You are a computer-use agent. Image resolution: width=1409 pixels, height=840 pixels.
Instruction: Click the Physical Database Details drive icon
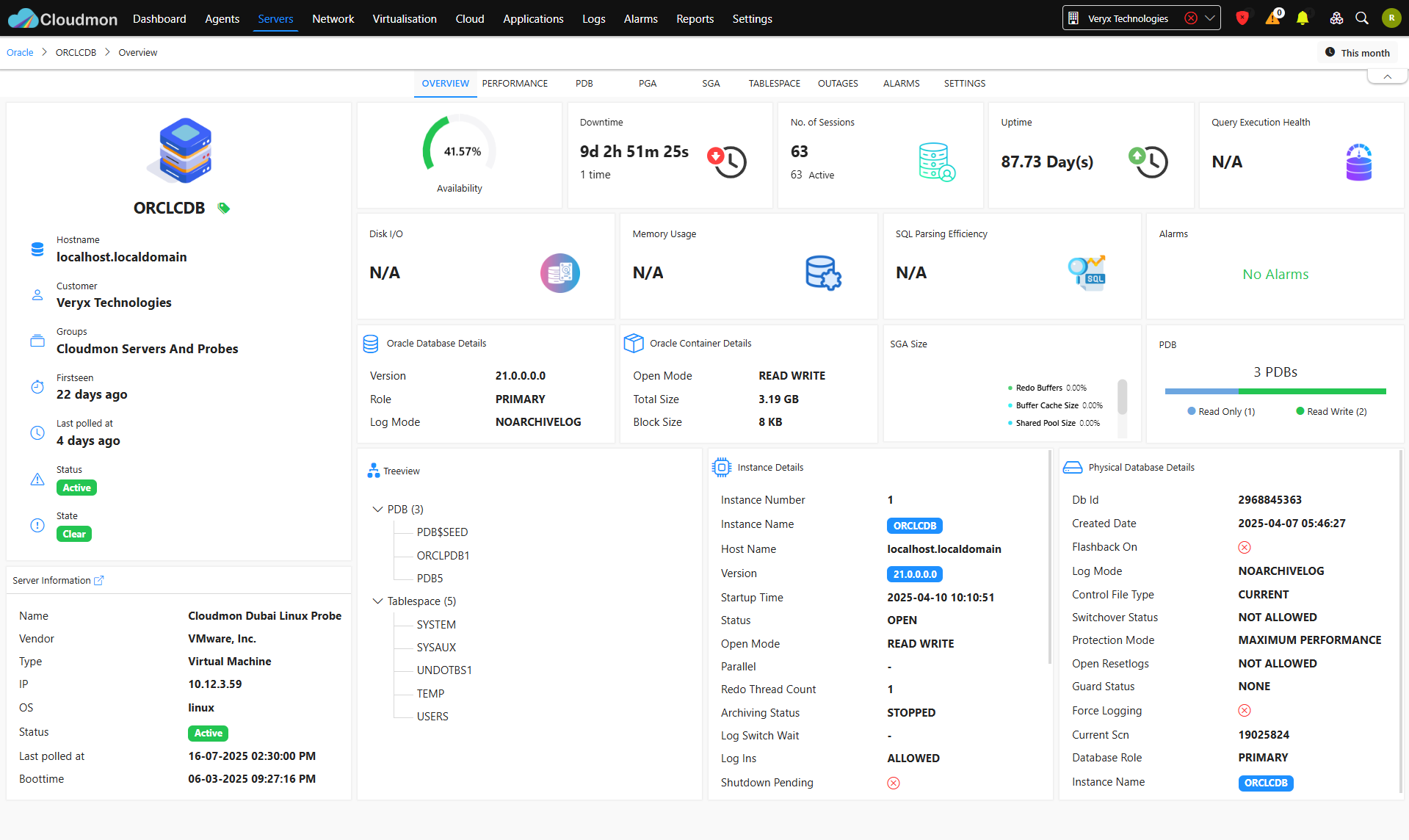pyautogui.click(x=1073, y=467)
